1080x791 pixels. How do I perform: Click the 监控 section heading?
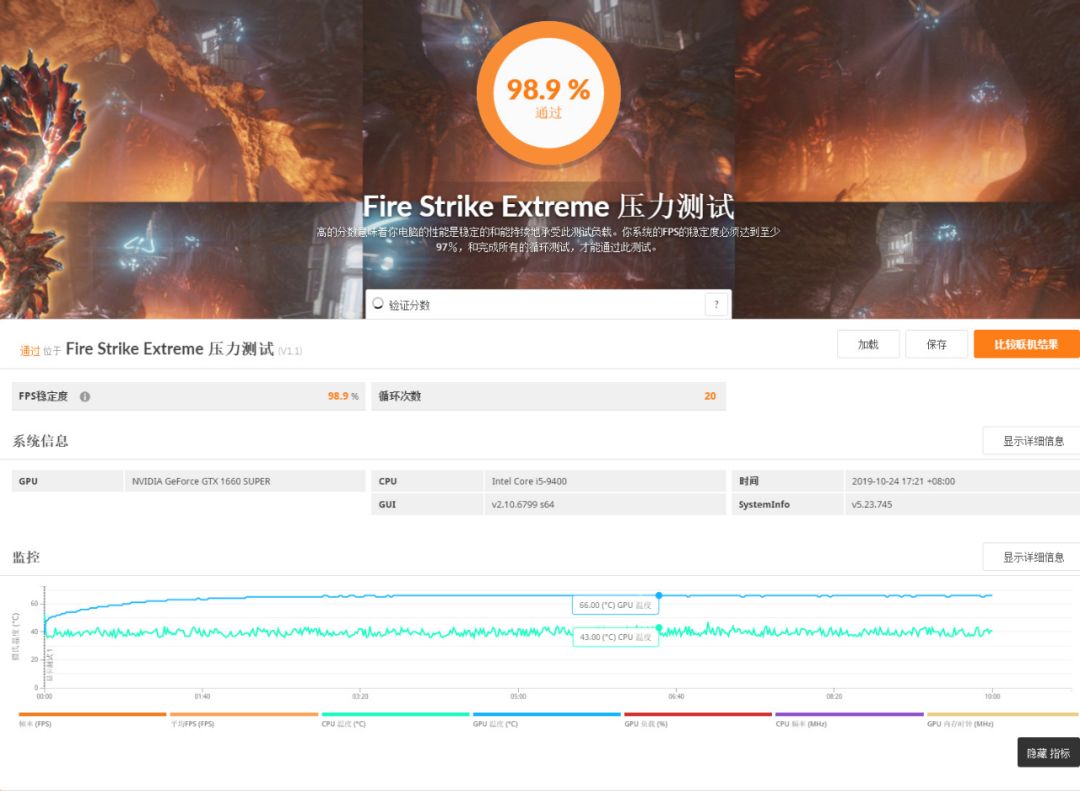26,557
